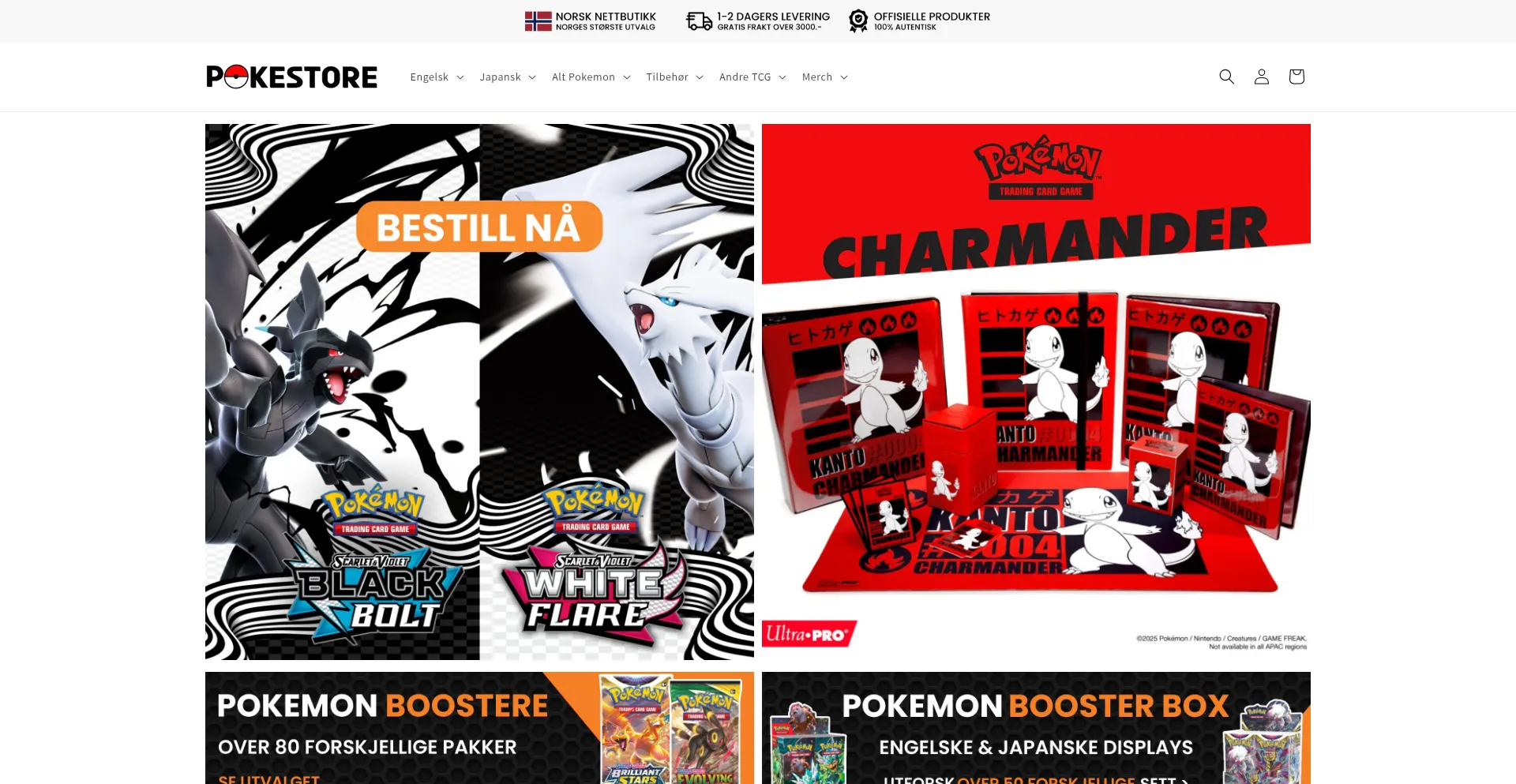
Task: Expand the Alt Pokemon dropdown
Action: 591,77
